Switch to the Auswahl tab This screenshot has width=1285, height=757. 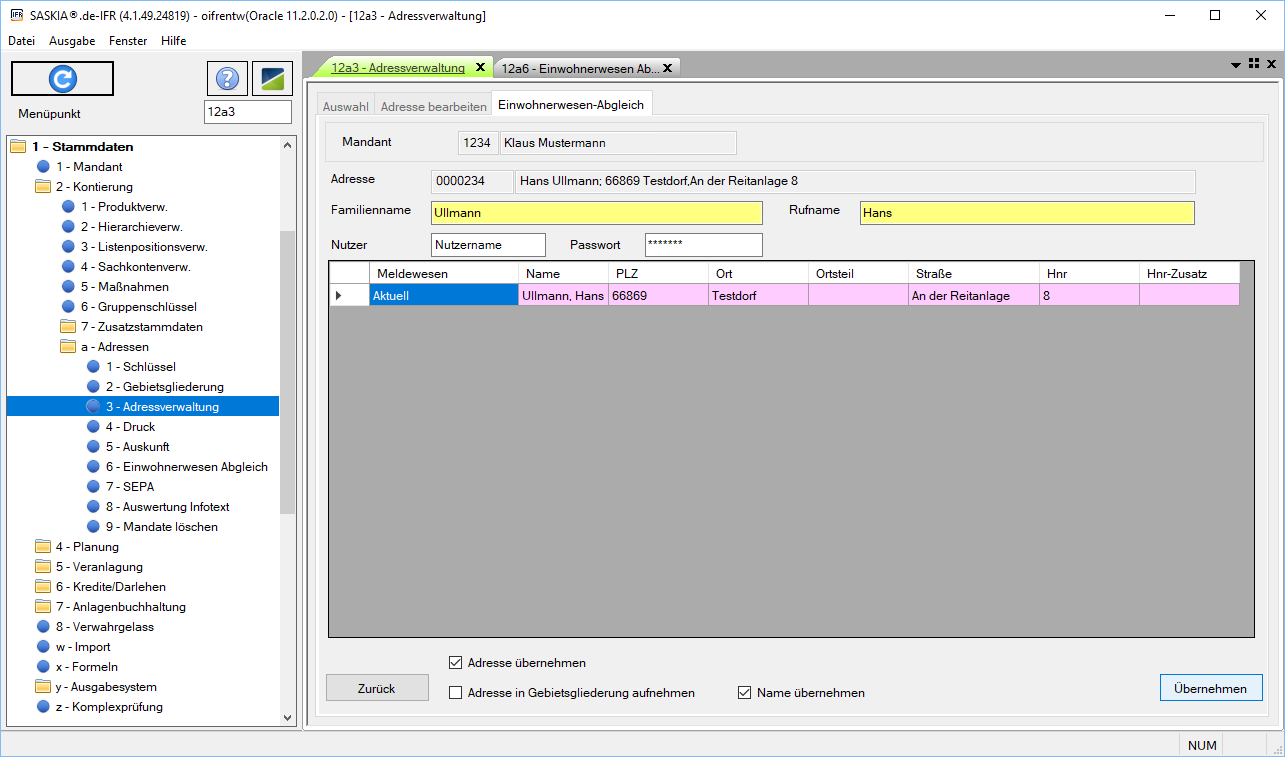pos(345,106)
